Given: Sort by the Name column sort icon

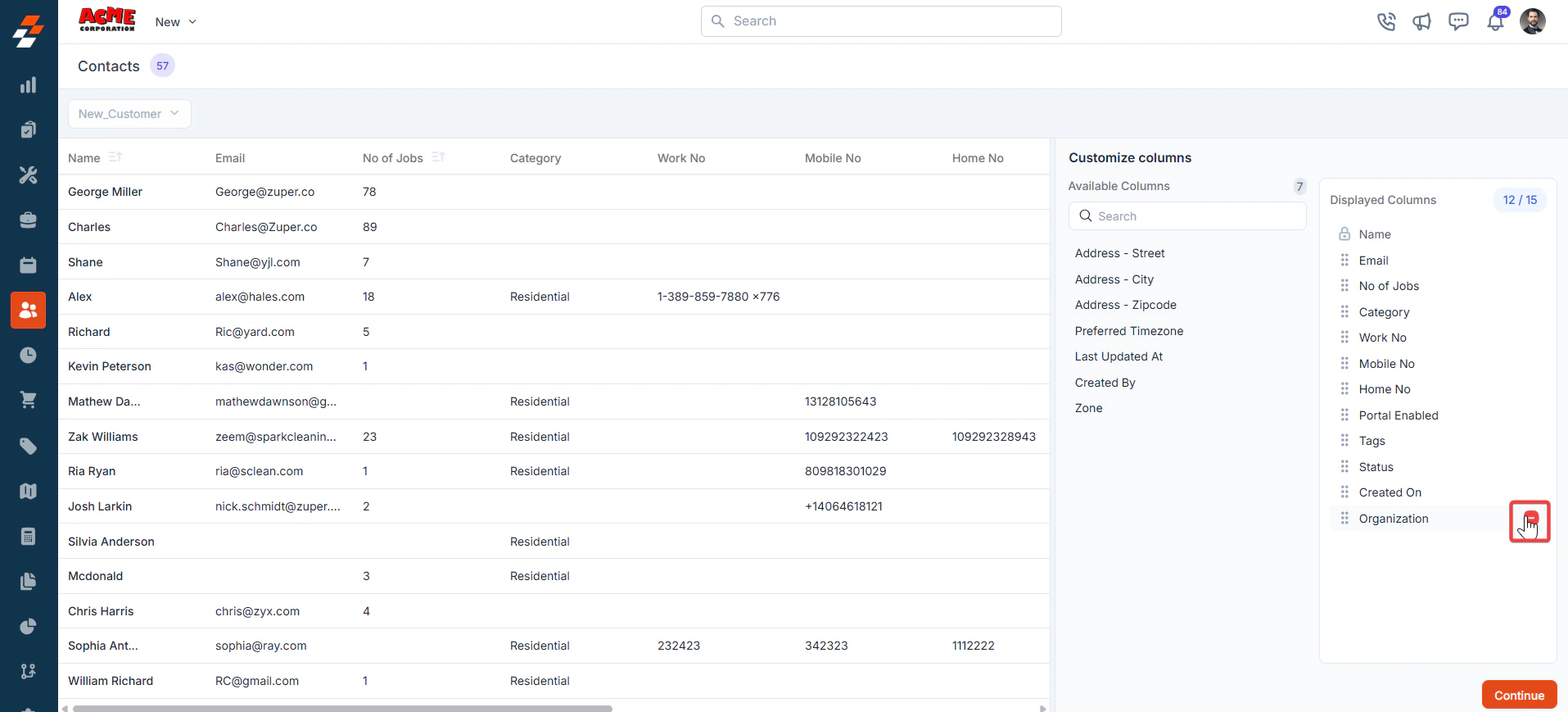Looking at the screenshot, I should (x=115, y=156).
